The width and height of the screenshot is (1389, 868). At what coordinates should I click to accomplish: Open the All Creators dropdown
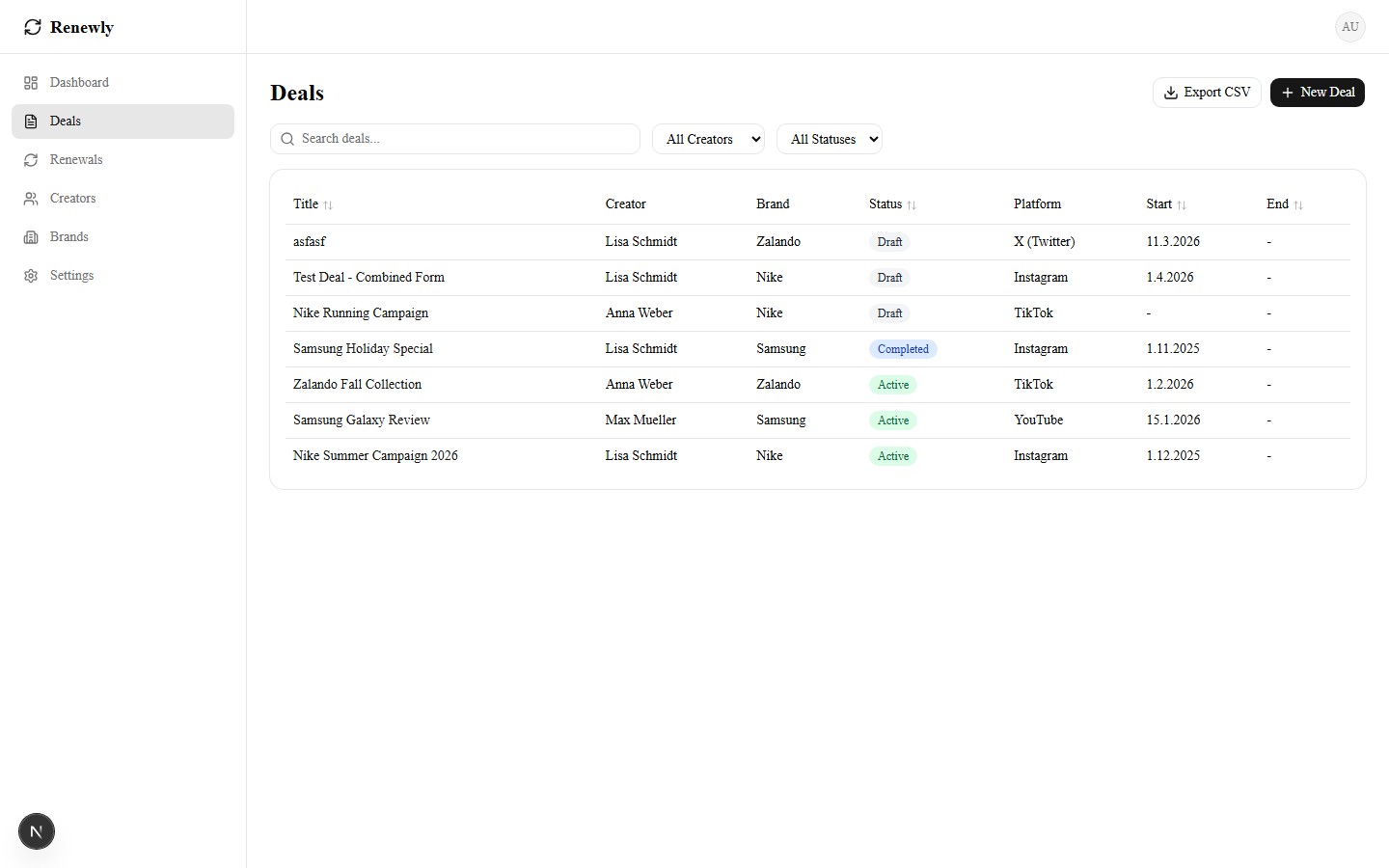[708, 139]
